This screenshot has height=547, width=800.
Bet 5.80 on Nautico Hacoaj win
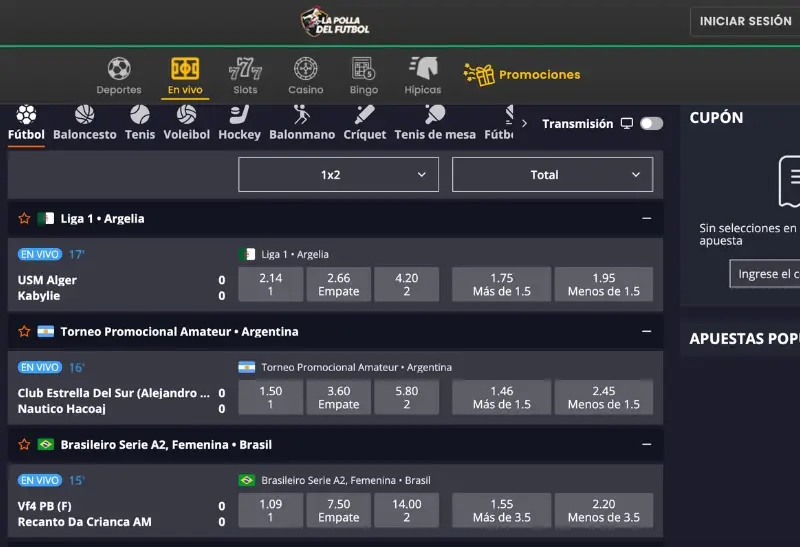[x=407, y=397]
